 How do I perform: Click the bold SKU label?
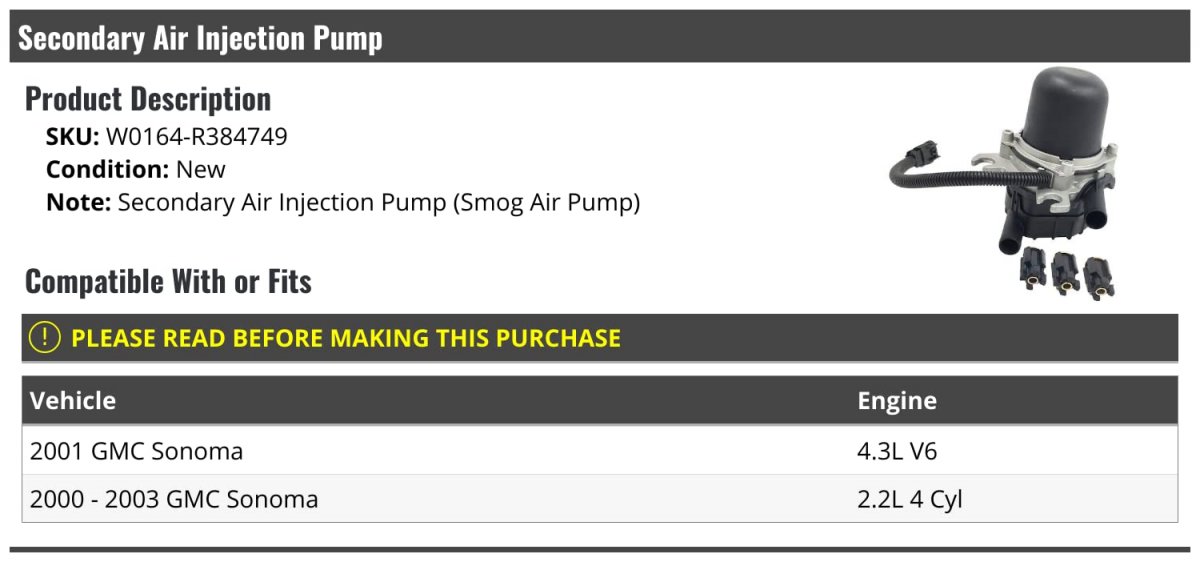[72, 137]
